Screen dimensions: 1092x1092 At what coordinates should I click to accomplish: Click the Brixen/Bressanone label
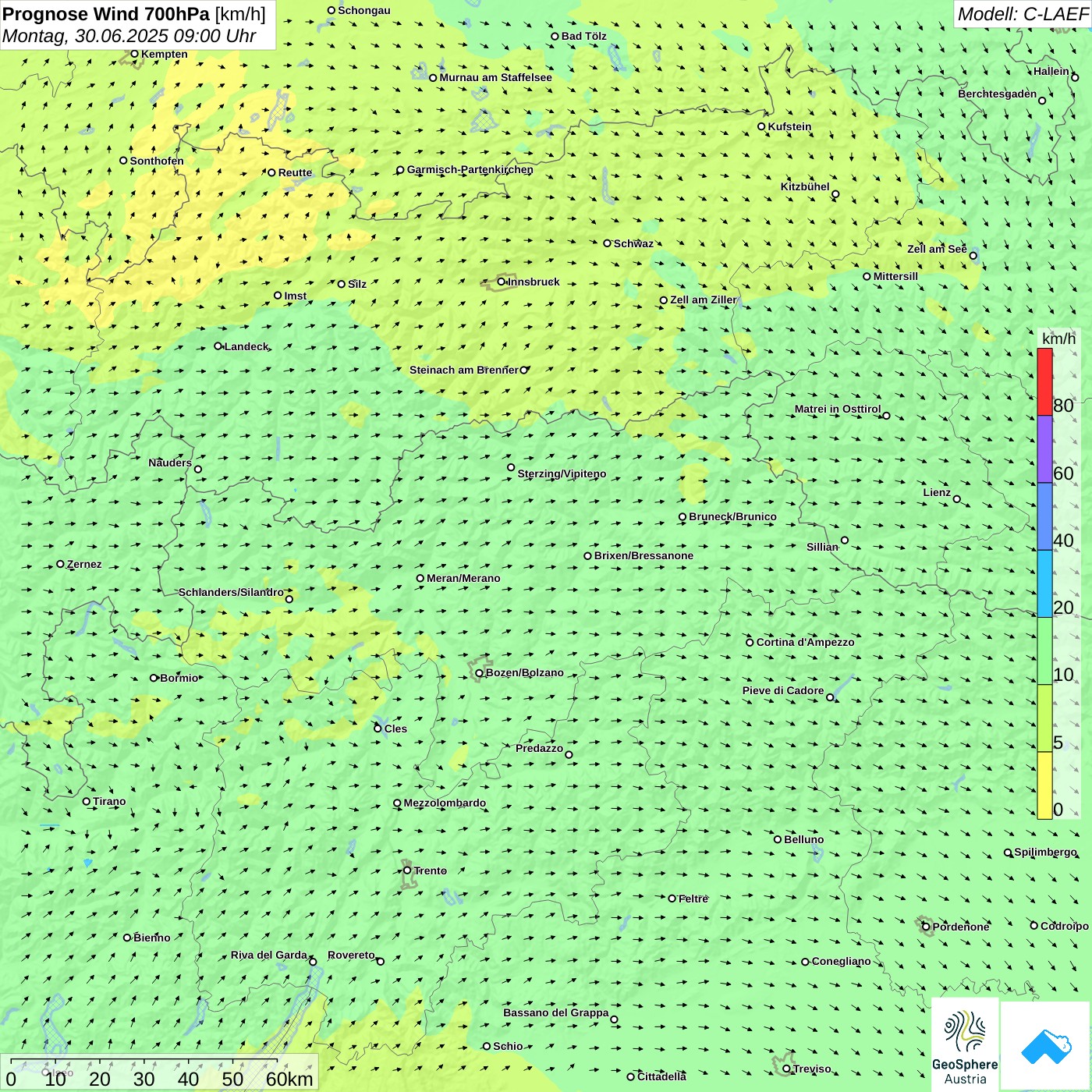(643, 555)
